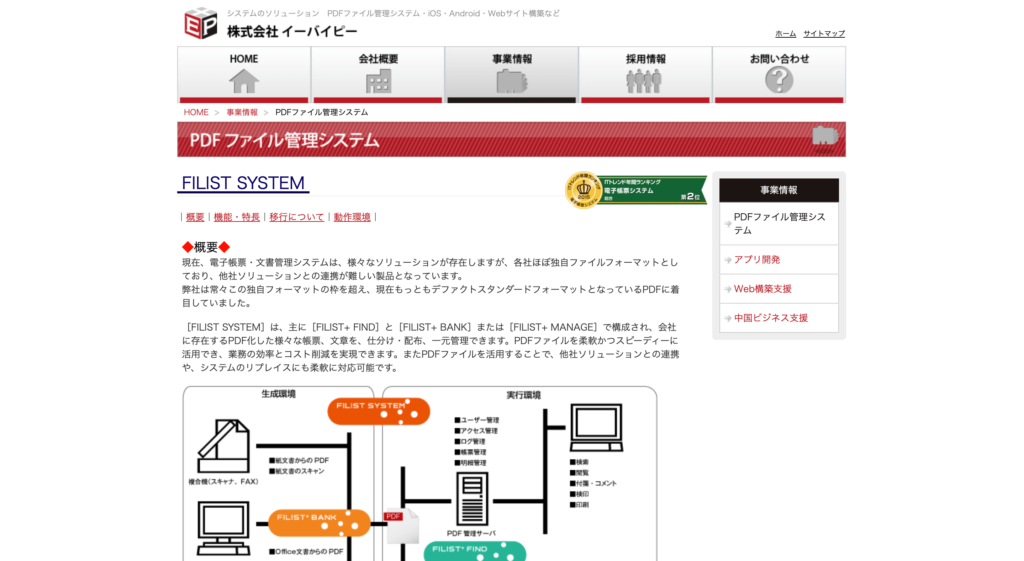Screen dimensions: 1024x561
Task: Click the ■付箋・コメント item in diagram
Action: [x=593, y=483]
